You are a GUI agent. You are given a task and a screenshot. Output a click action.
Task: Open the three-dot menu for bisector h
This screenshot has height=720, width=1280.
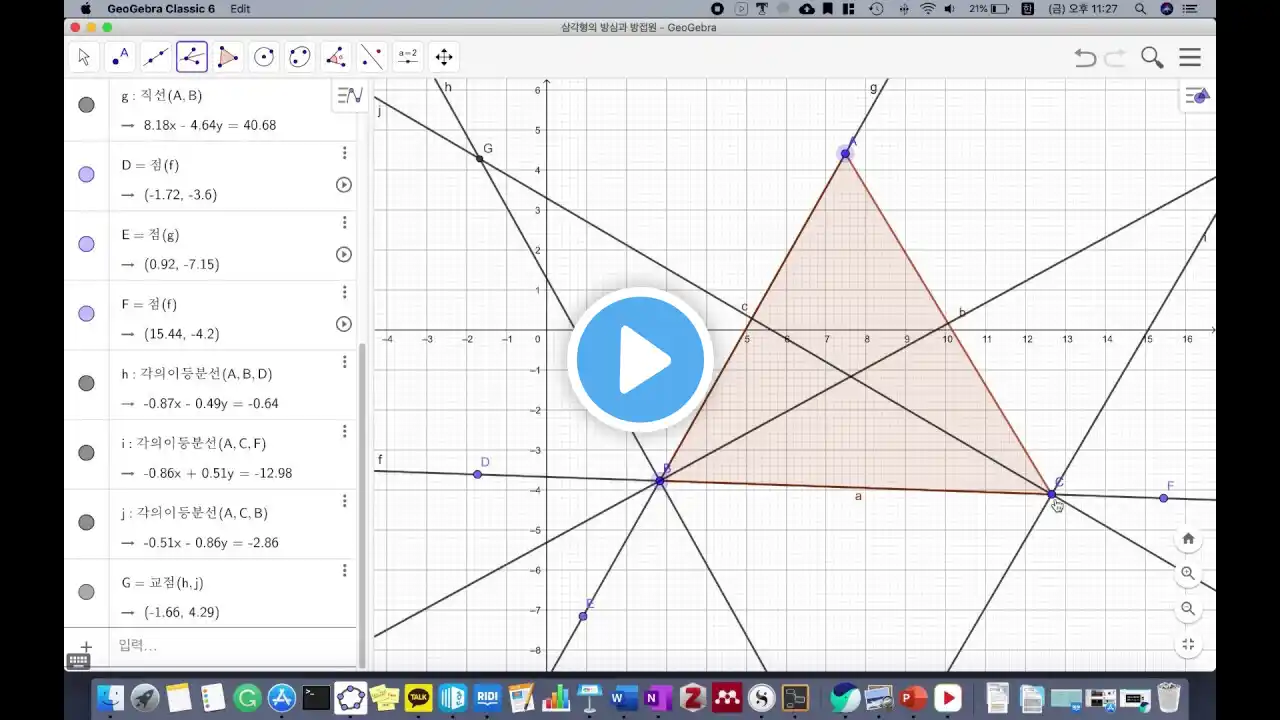click(x=344, y=362)
